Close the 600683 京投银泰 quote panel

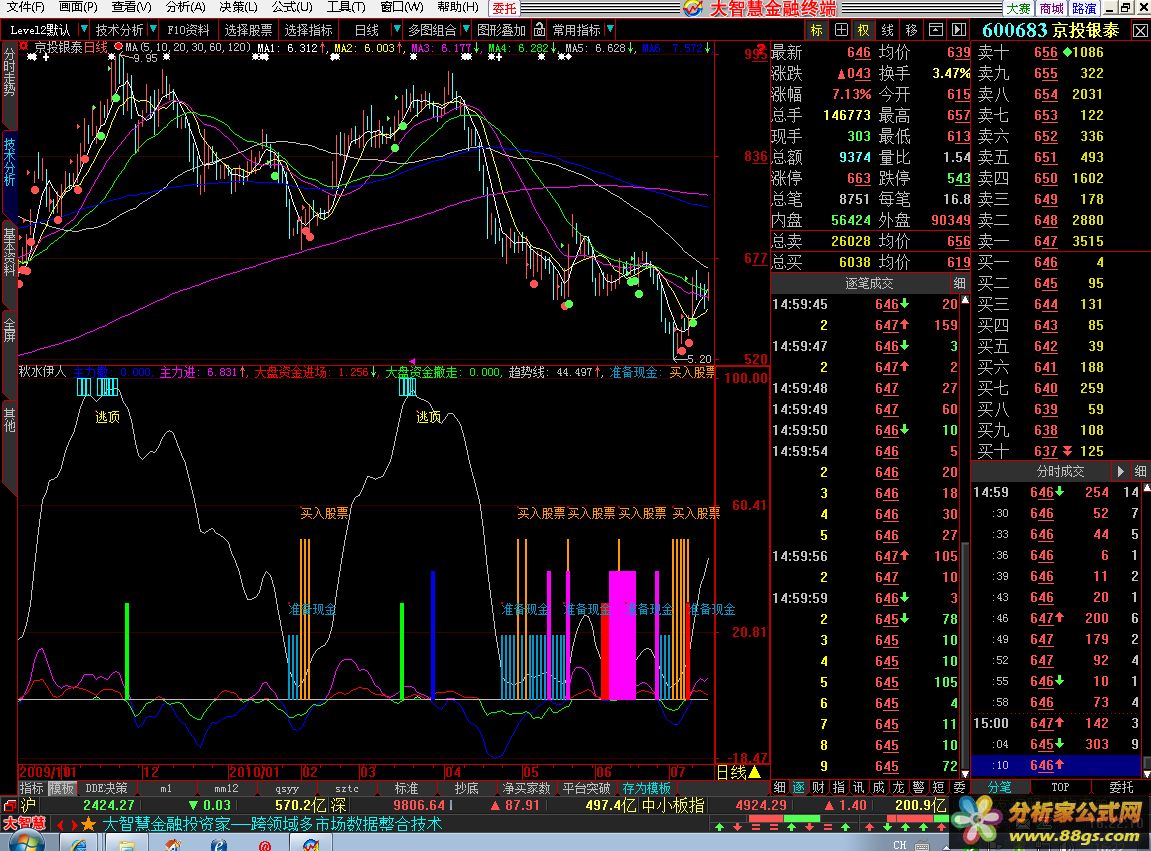(1141, 30)
